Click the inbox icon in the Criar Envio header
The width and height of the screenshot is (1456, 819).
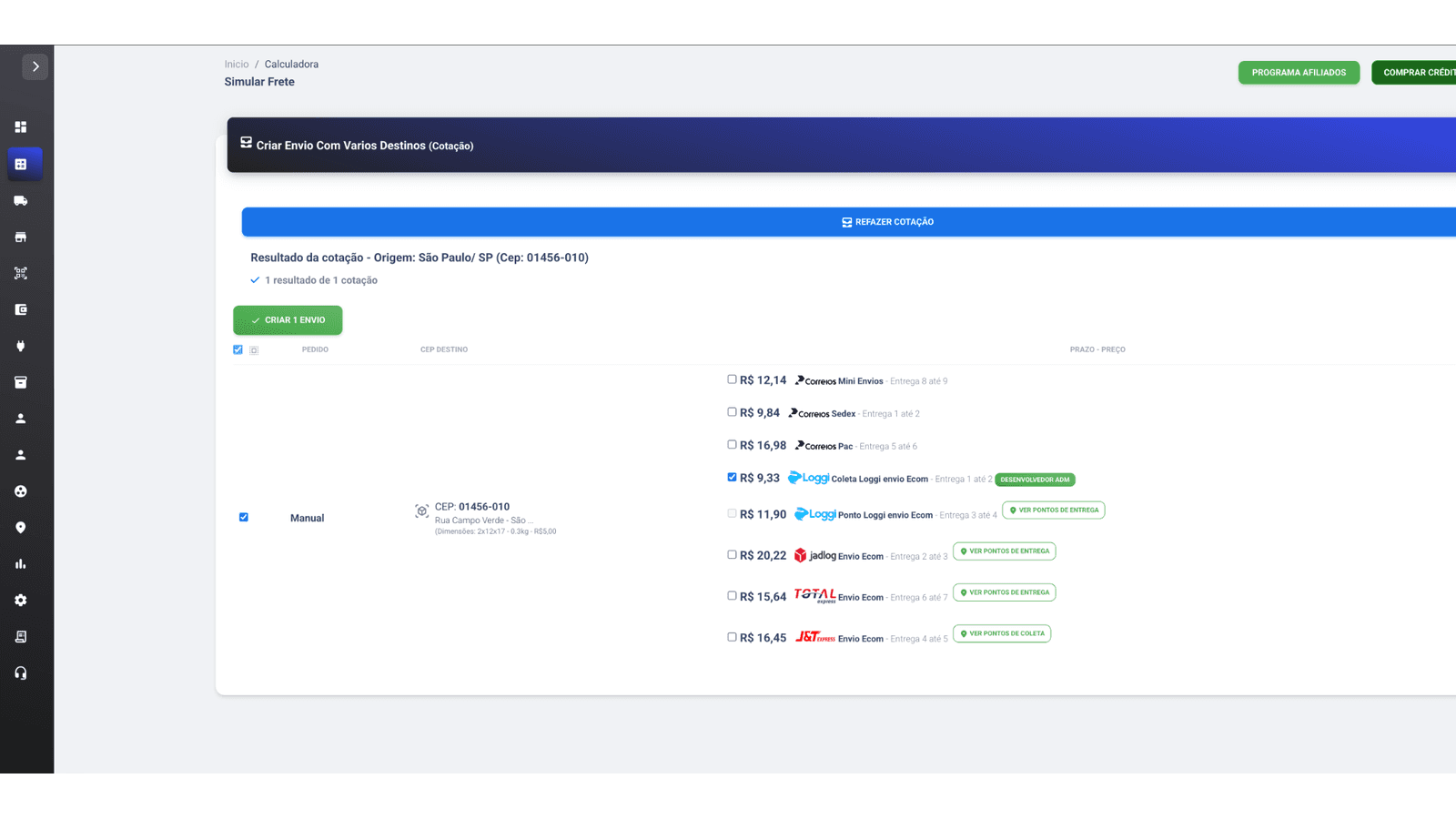coord(246,143)
